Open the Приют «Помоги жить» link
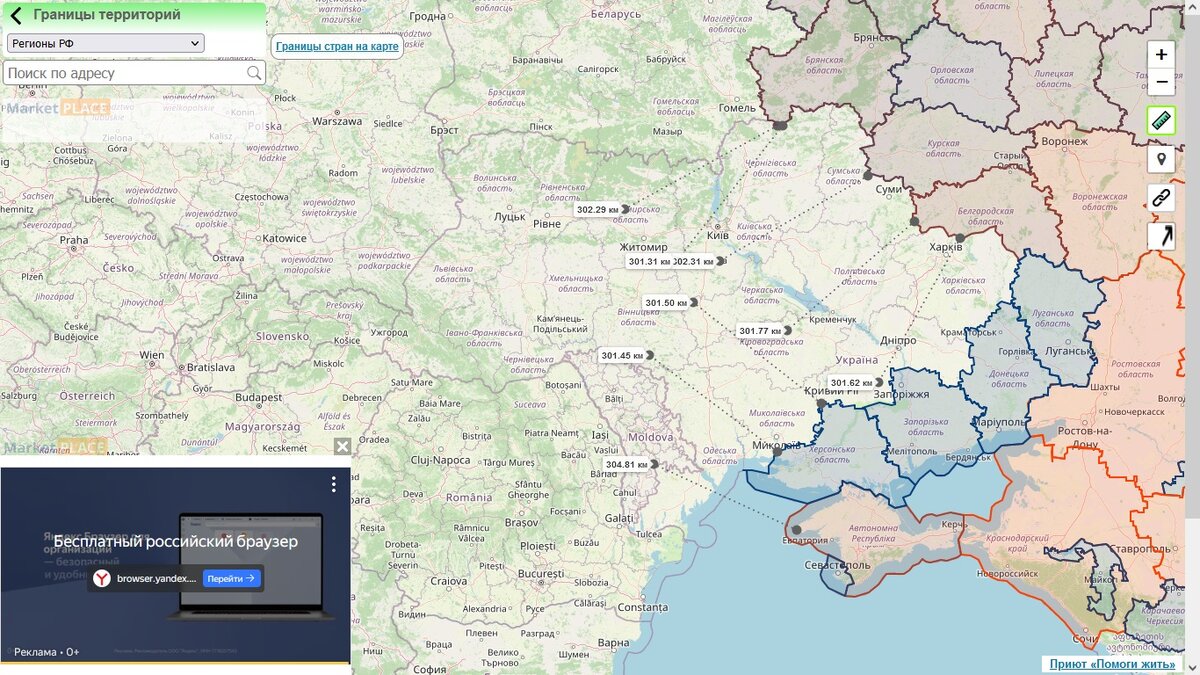This screenshot has height=675, width=1200. point(1112,664)
